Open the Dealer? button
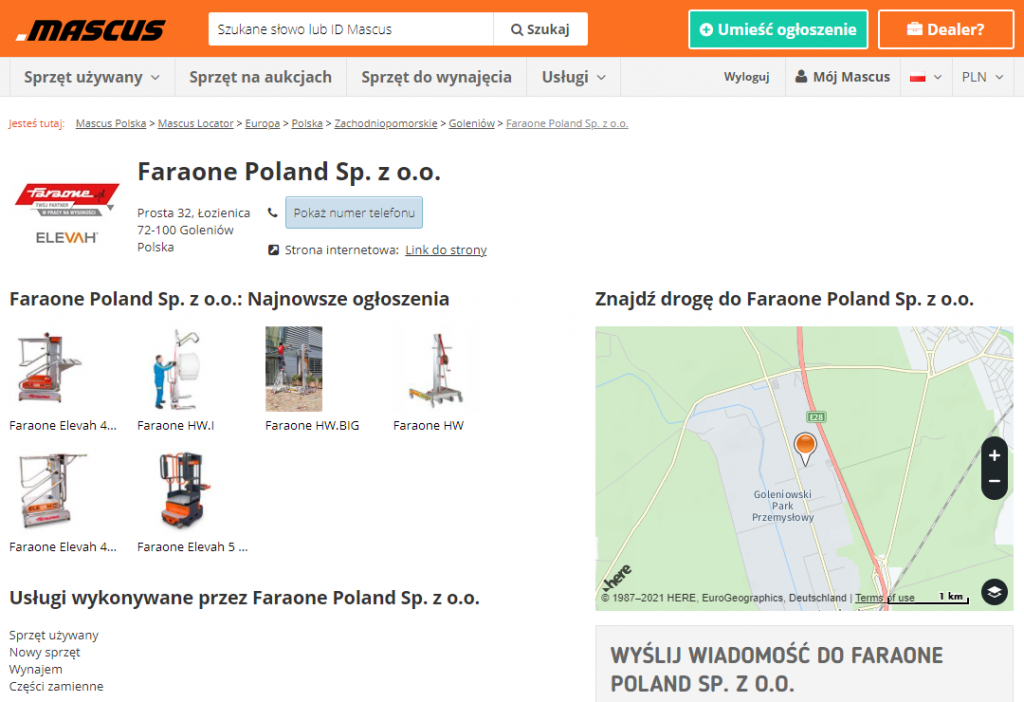 945,29
